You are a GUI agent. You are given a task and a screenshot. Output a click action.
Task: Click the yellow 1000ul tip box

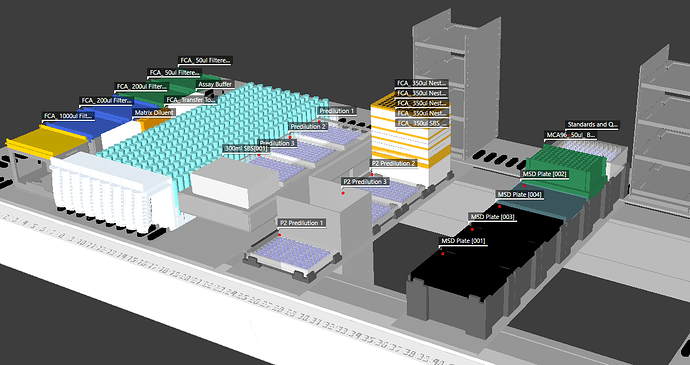(46, 141)
